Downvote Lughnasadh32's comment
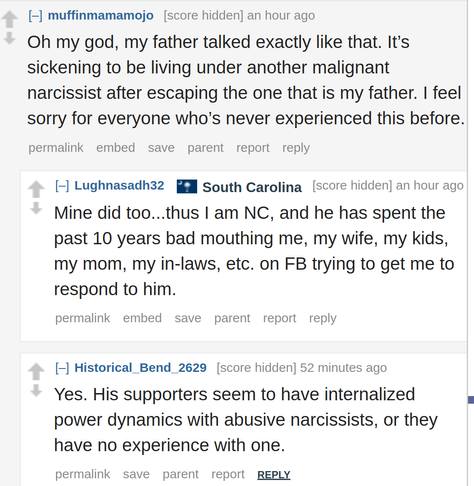This screenshot has width=474, height=486. click(x=36, y=208)
